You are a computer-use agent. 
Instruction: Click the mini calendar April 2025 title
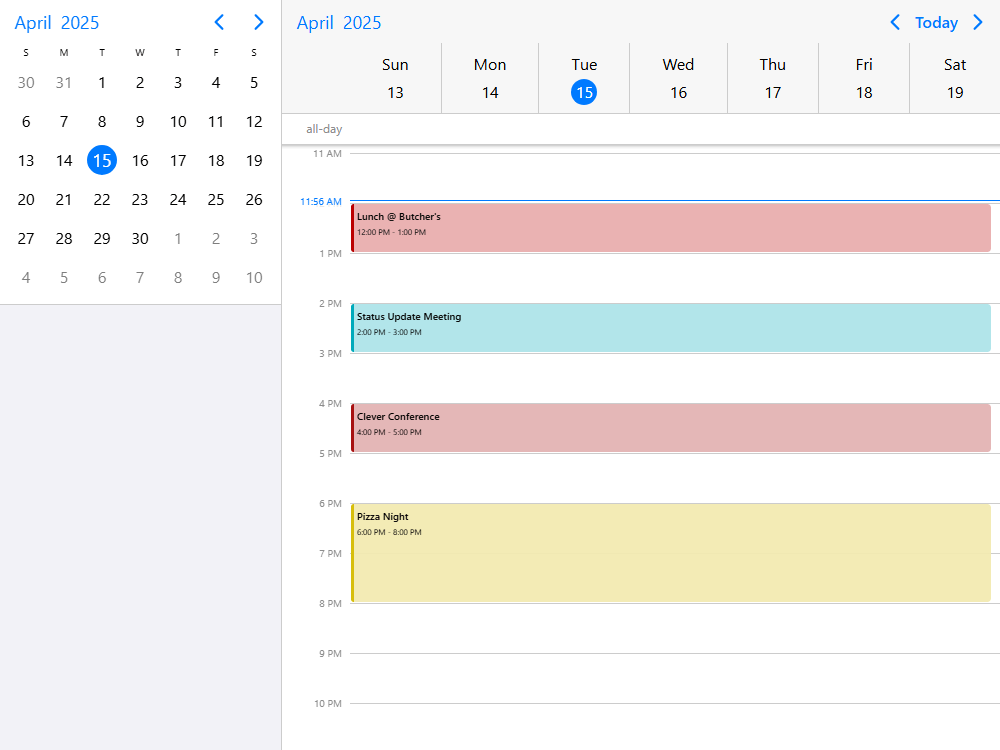57,23
